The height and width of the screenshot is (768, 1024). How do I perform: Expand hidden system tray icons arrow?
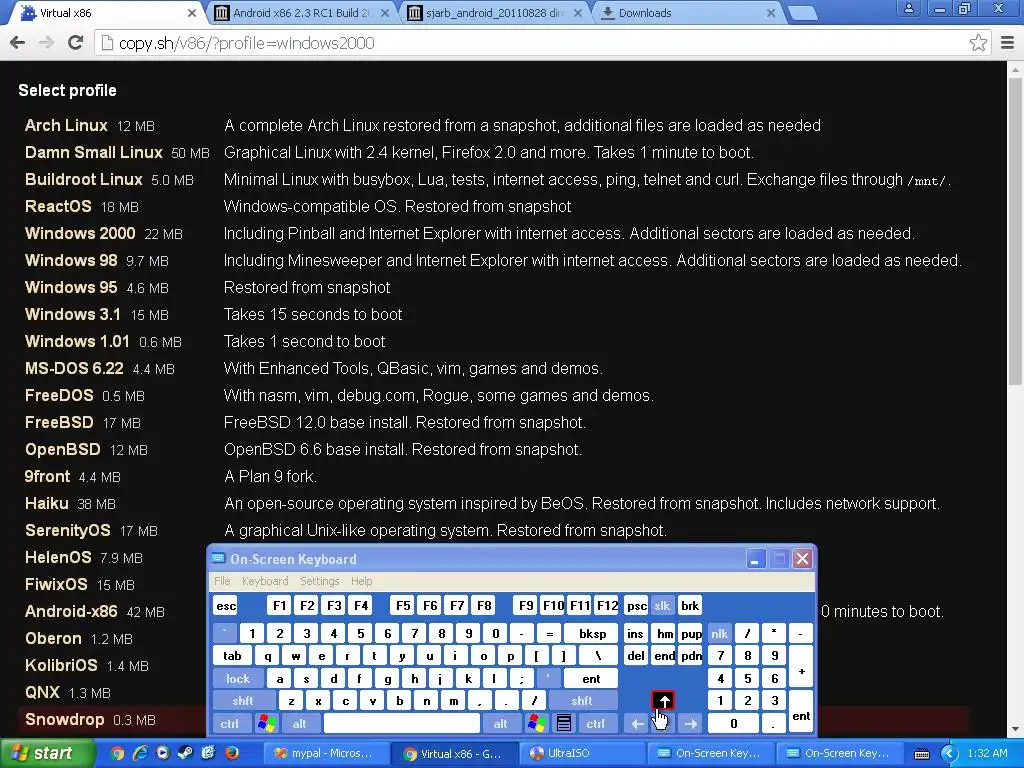(x=949, y=754)
